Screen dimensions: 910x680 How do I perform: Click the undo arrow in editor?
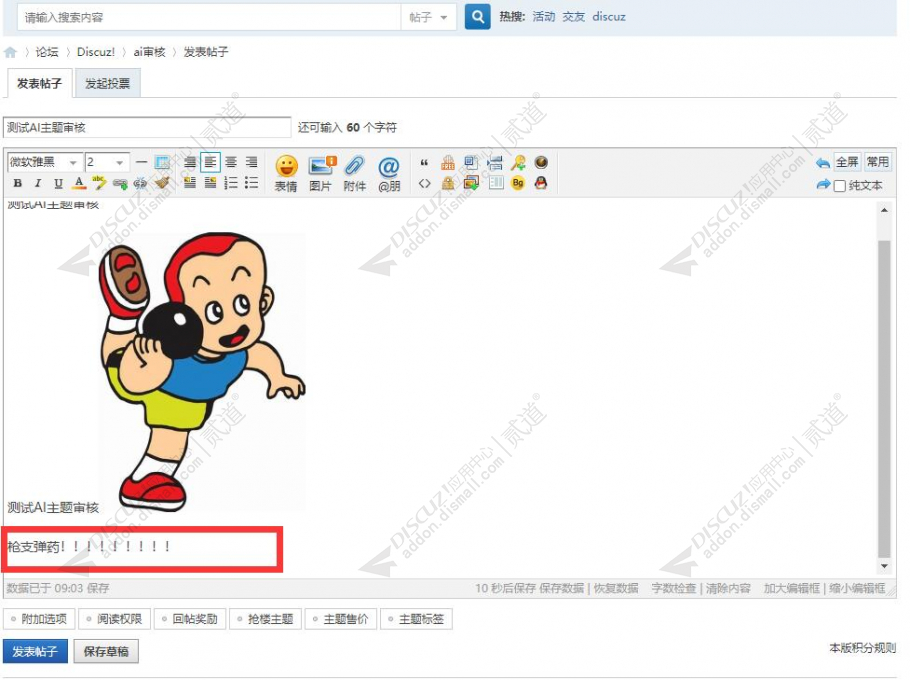coord(822,163)
